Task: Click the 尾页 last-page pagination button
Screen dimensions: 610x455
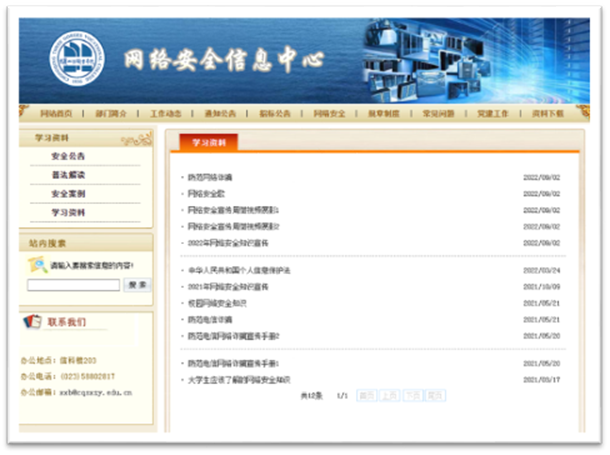Action: (x=435, y=396)
